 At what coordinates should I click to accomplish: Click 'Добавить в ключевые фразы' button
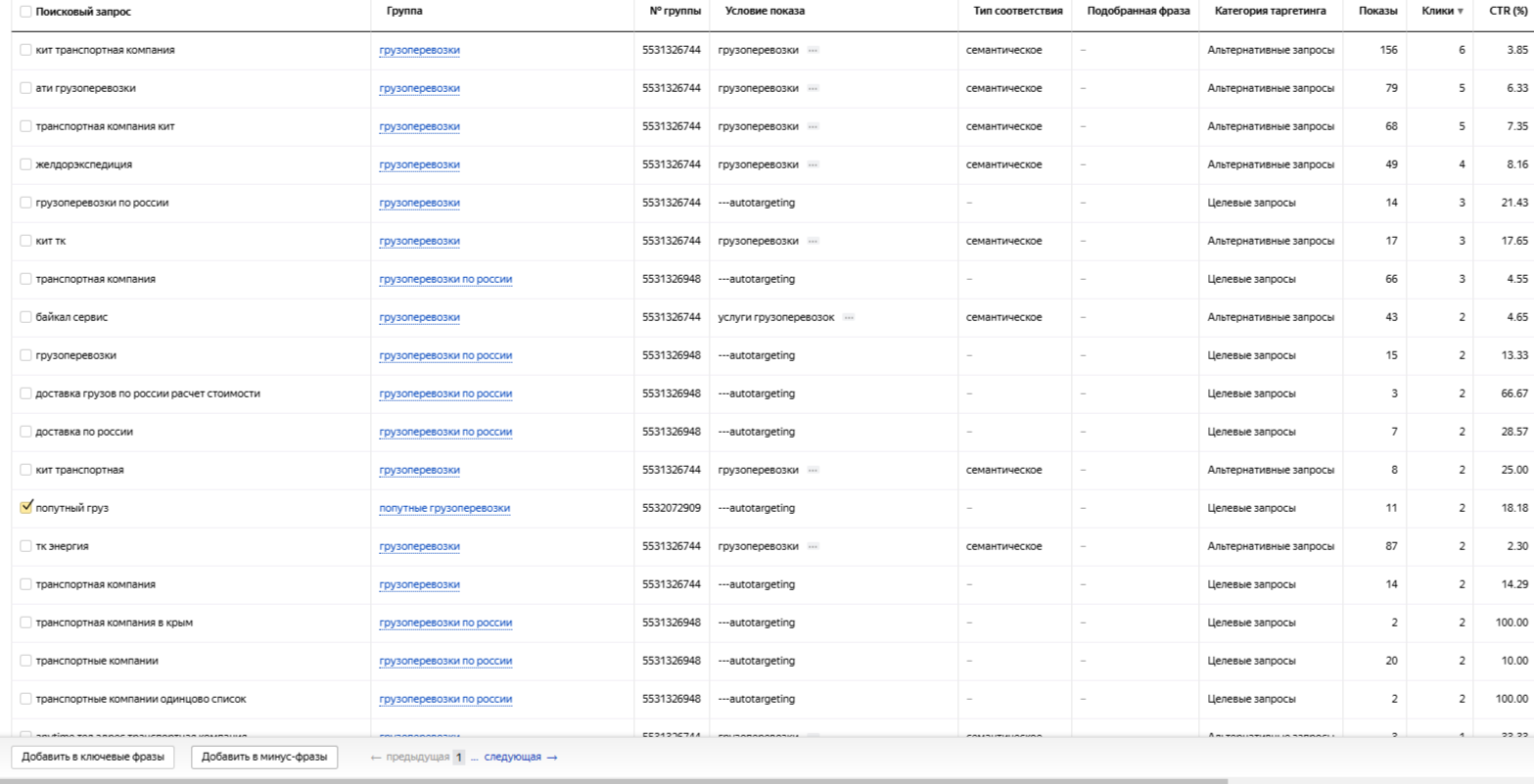[93, 757]
